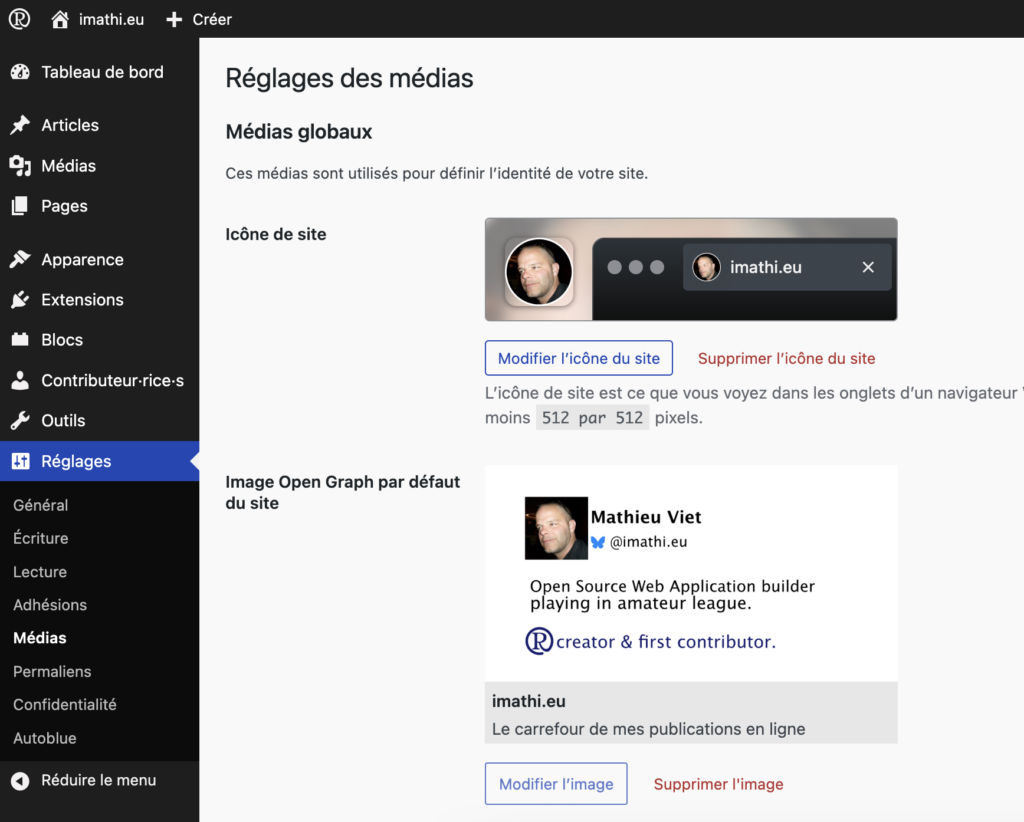1024x822 pixels.
Task: Click the Médias library icon in sidebar
Action: 20,166
